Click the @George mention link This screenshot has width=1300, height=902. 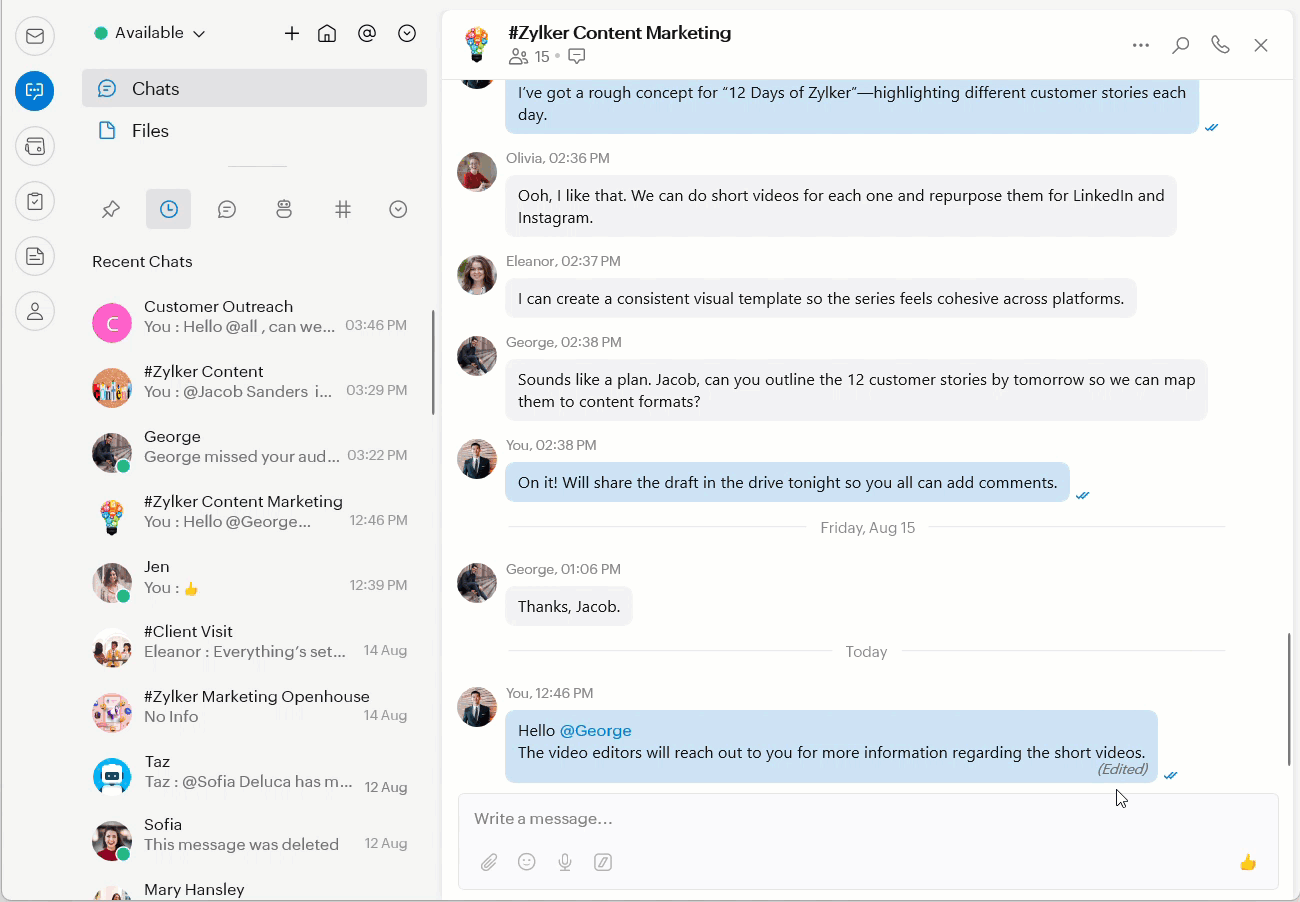tap(595, 730)
